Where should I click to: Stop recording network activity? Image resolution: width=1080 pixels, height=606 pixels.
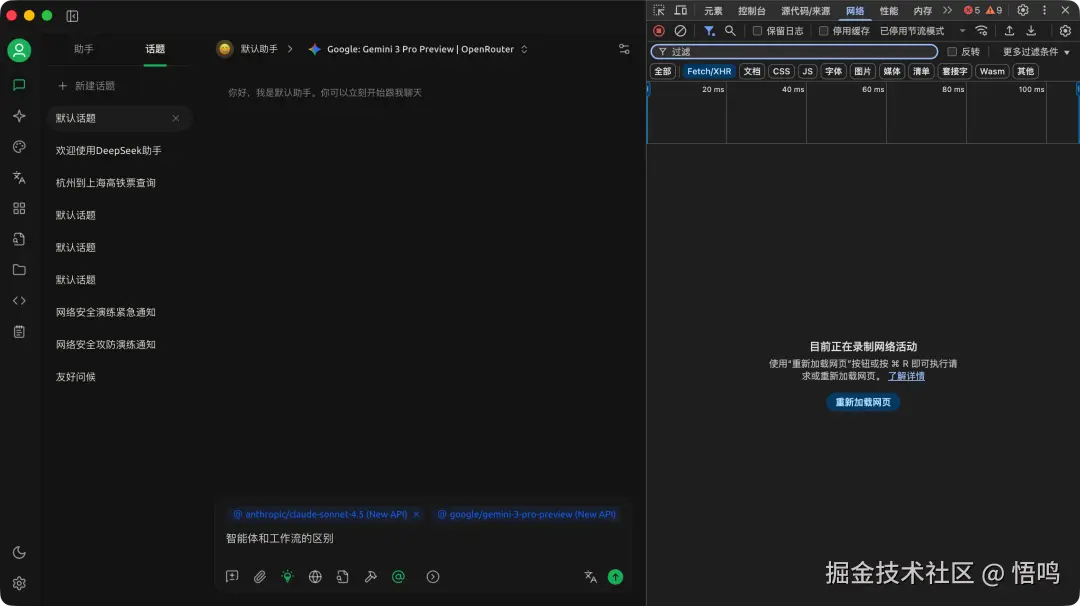658,31
